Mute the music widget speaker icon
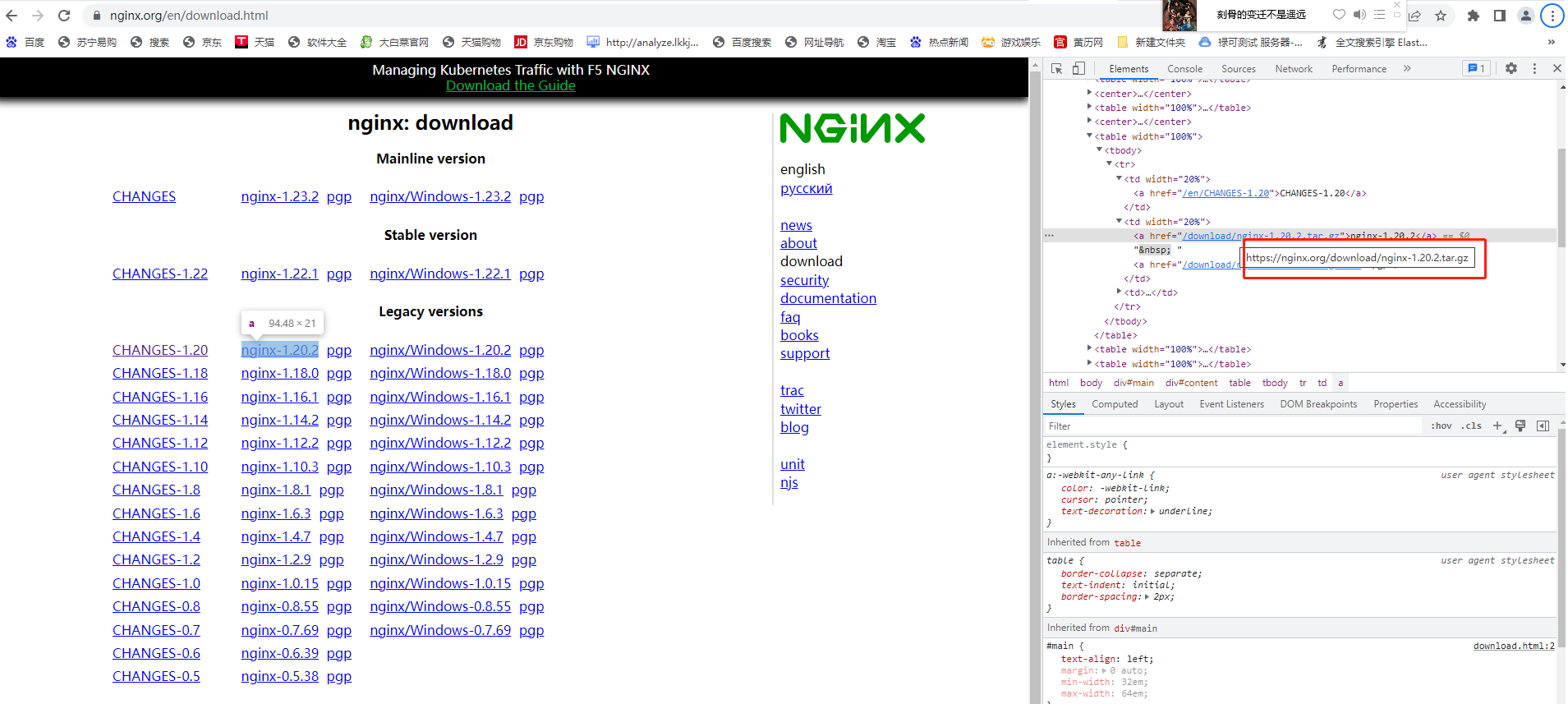 [x=1359, y=14]
